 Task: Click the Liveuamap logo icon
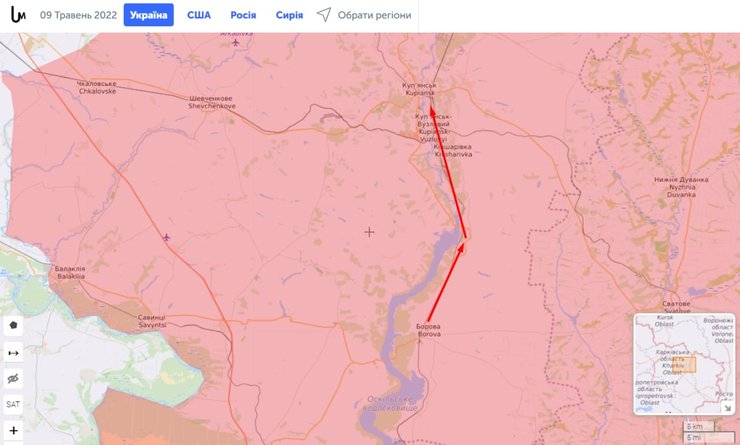pos(16,15)
